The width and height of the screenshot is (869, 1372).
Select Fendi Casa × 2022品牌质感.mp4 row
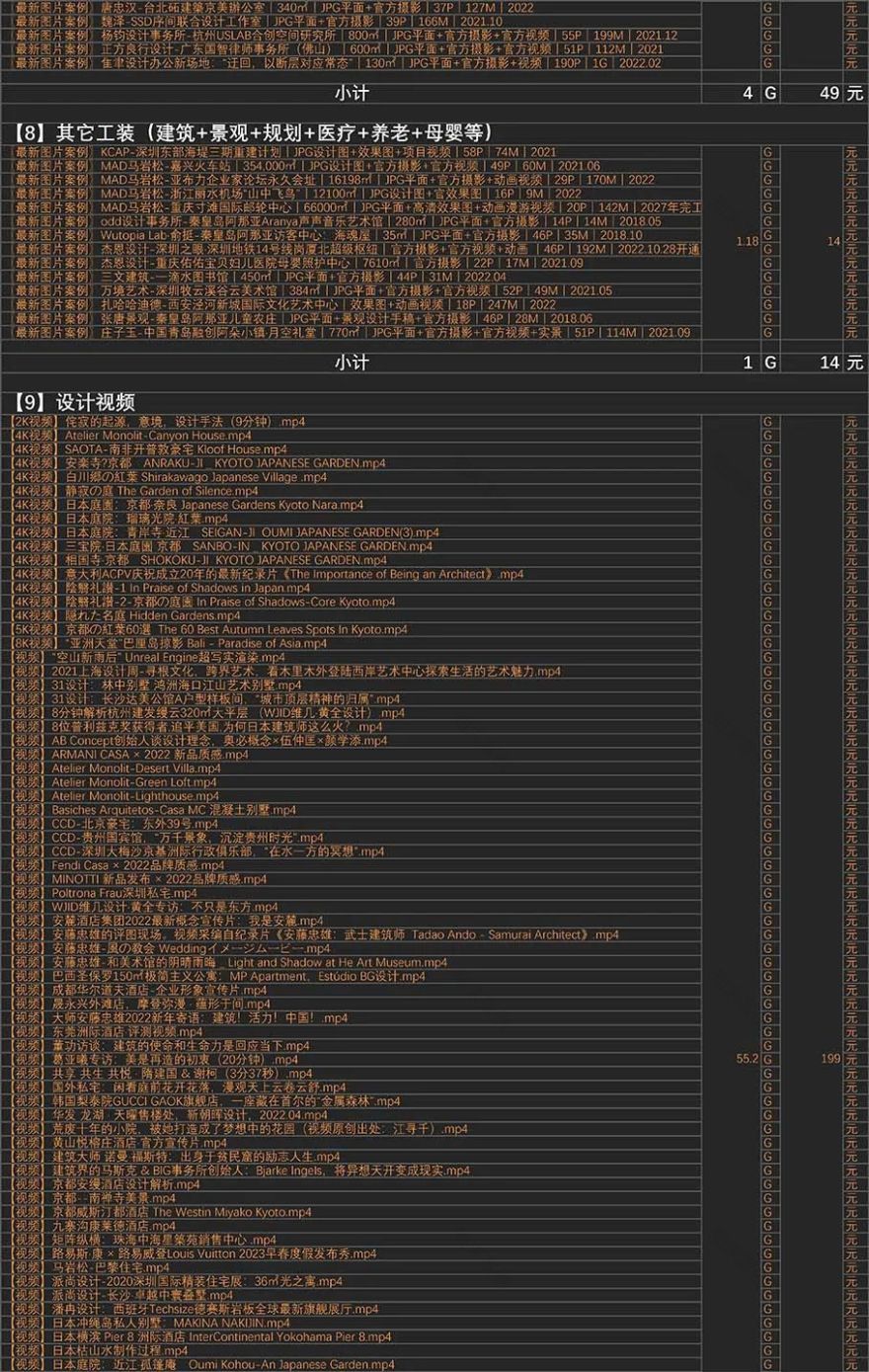(x=138, y=864)
